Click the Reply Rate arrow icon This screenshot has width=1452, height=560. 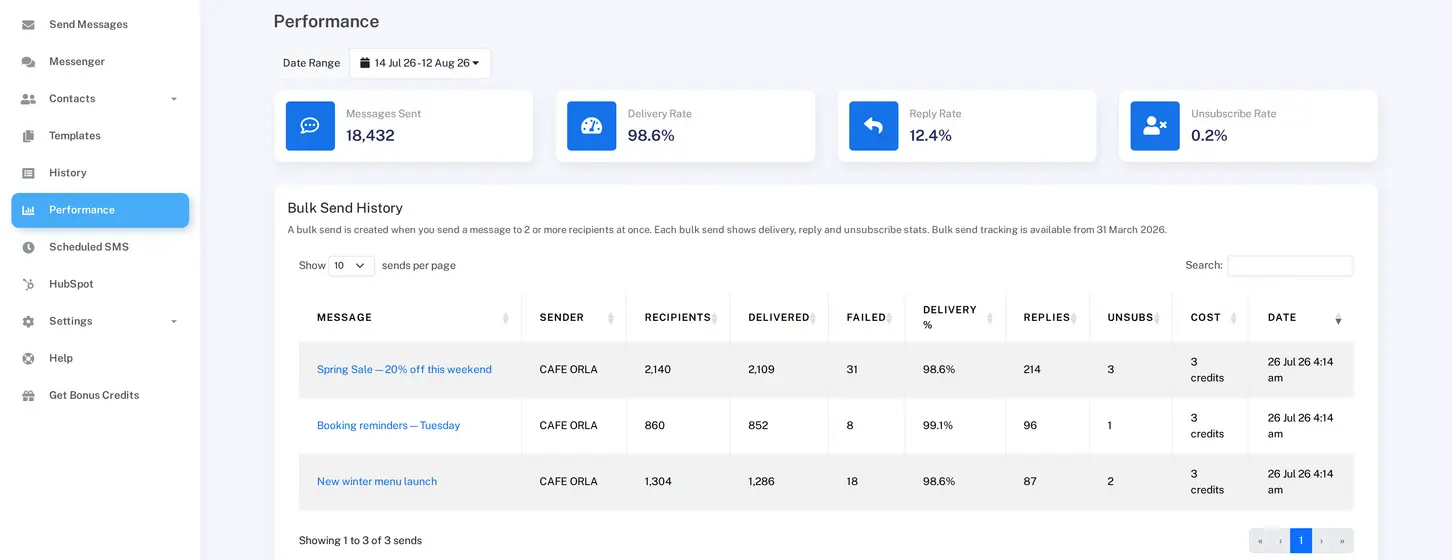click(x=873, y=126)
